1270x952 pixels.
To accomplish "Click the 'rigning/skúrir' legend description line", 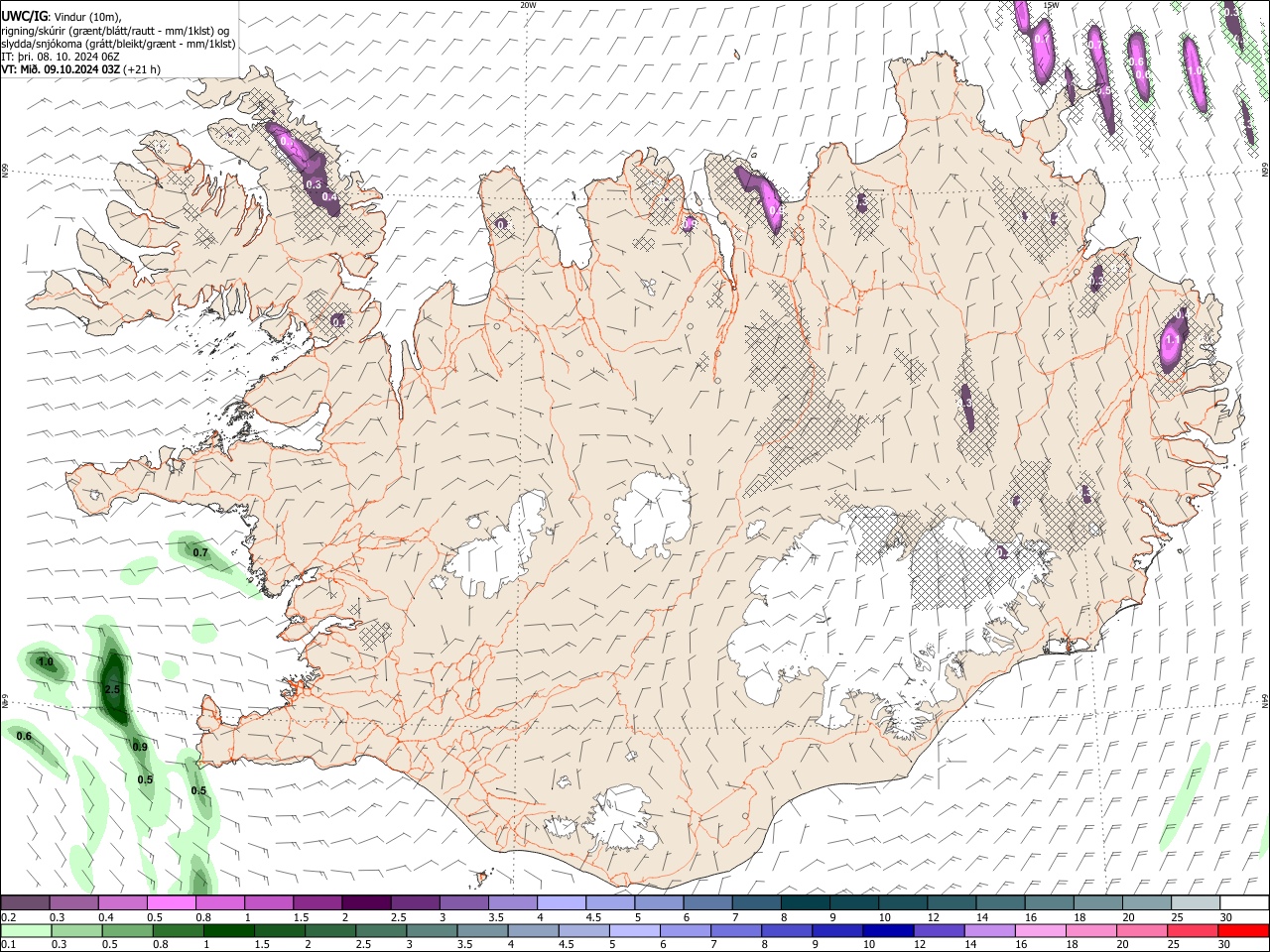I will point(115,31).
